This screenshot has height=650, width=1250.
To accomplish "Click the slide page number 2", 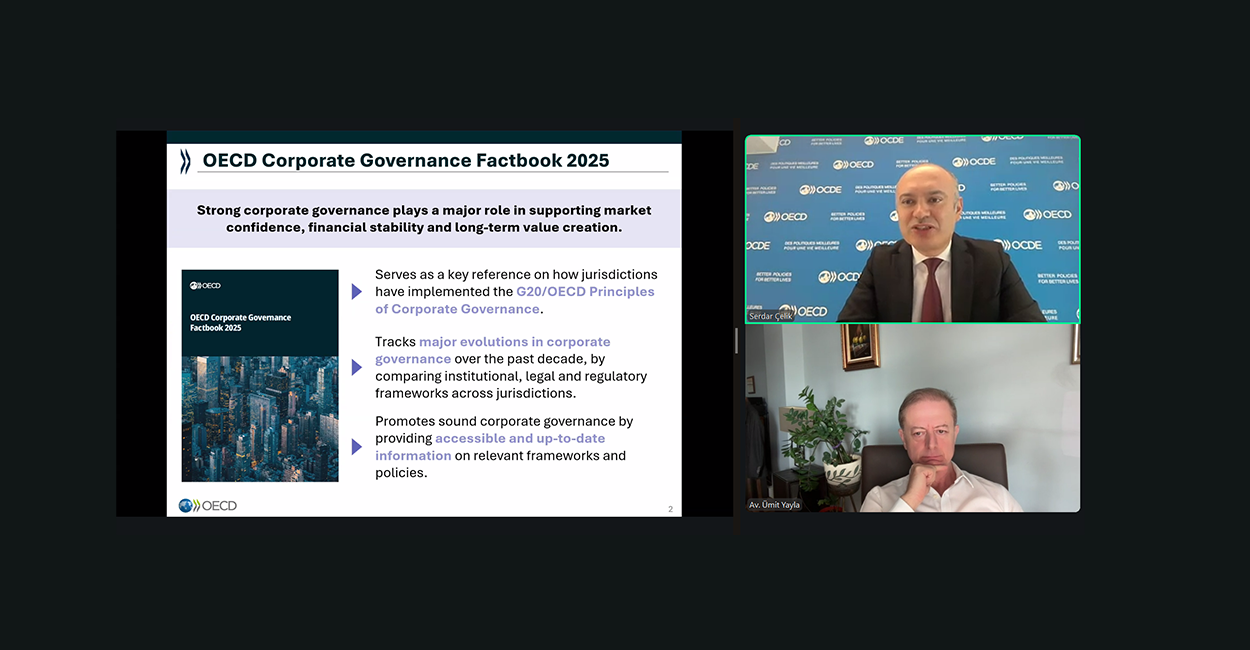I will pyautogui.click(x=670, y=509).
